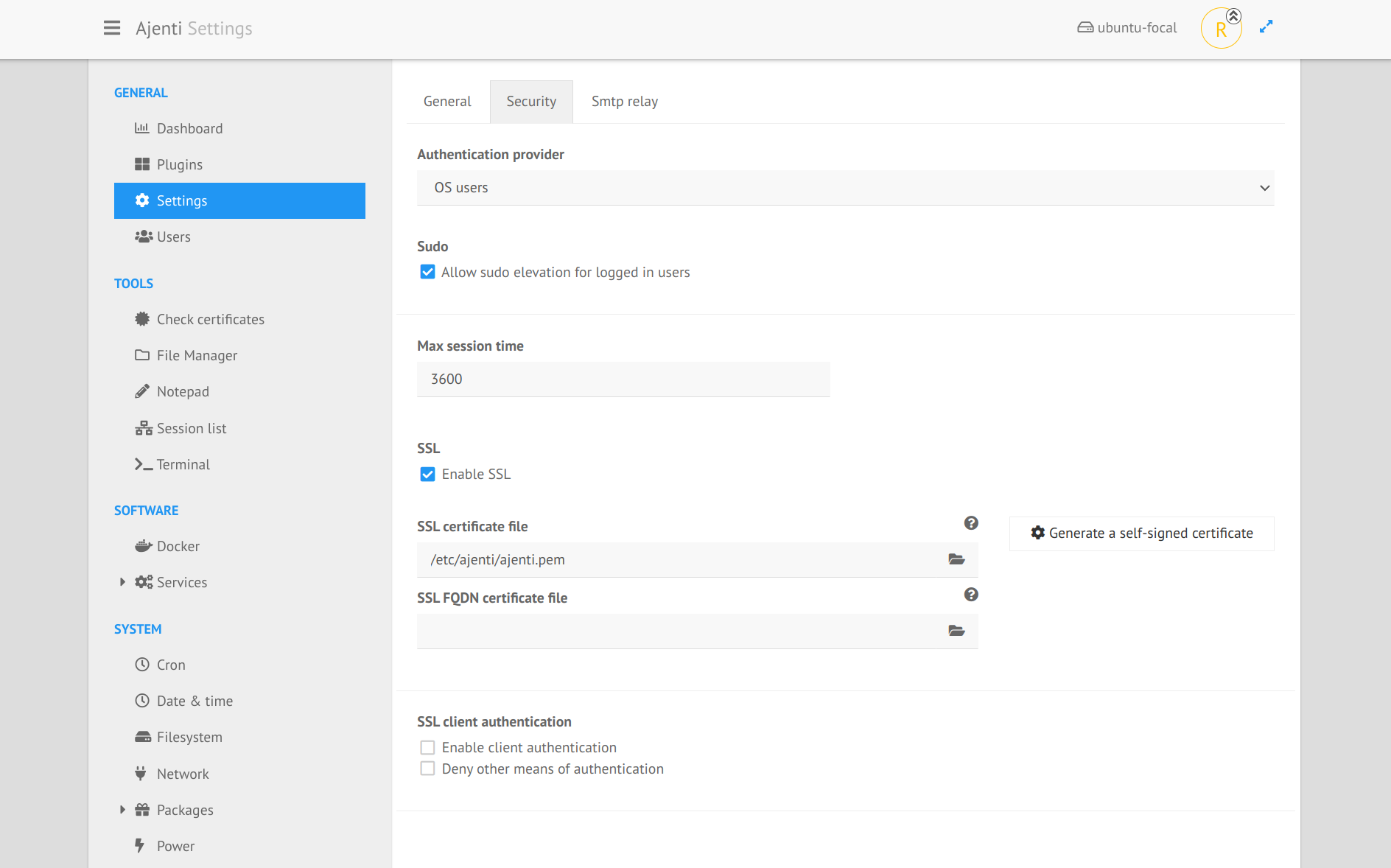Browse for SSL FQDN certificate folder icon
The width and height of the screenshot is (1391, 868).
pos(956,631)
